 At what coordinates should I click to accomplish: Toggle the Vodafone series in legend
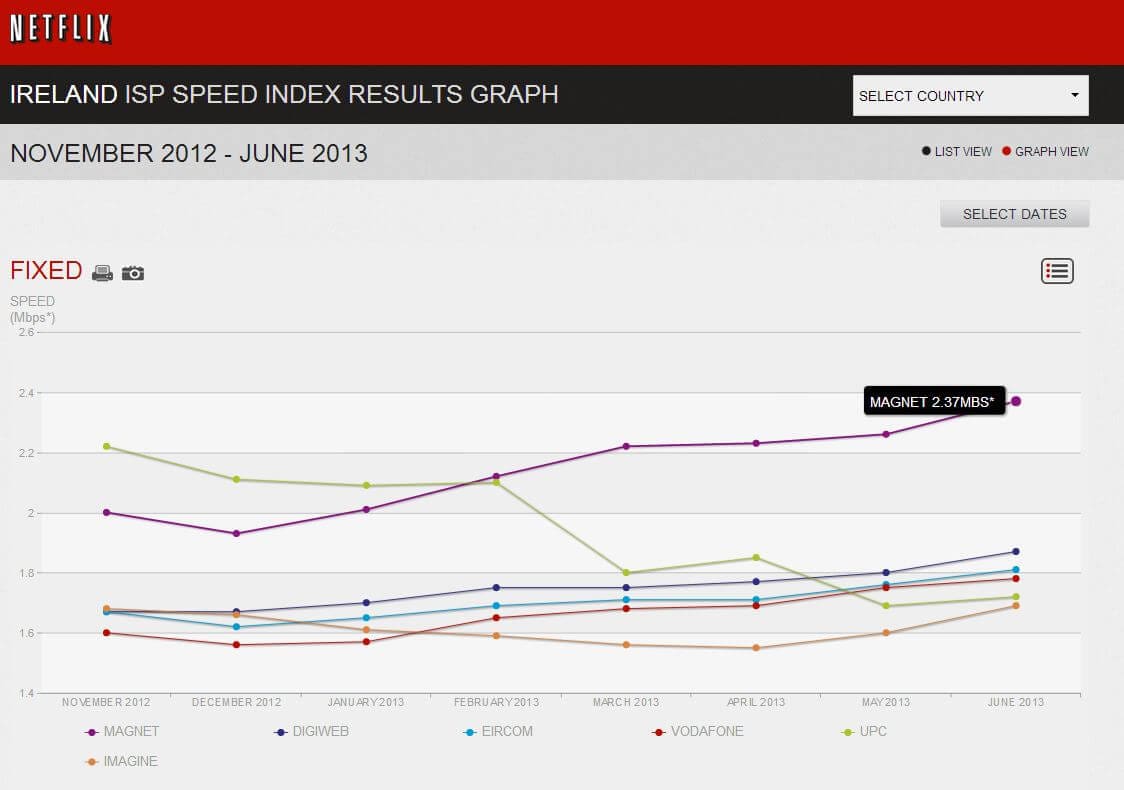[x=698, y=731]
